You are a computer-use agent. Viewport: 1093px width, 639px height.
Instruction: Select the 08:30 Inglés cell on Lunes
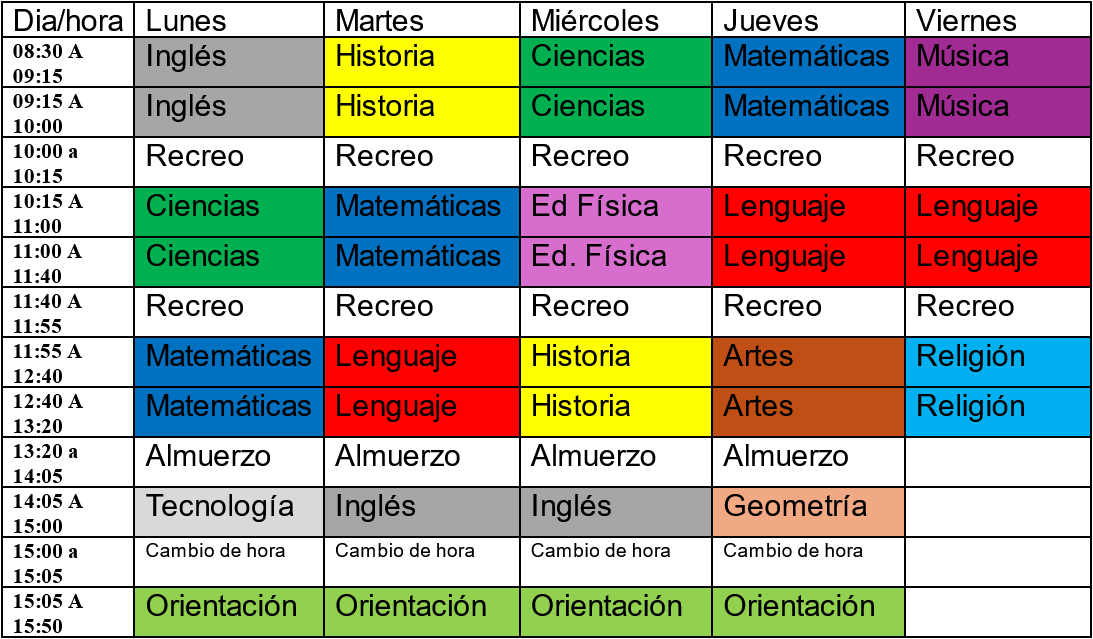[229, 62]
